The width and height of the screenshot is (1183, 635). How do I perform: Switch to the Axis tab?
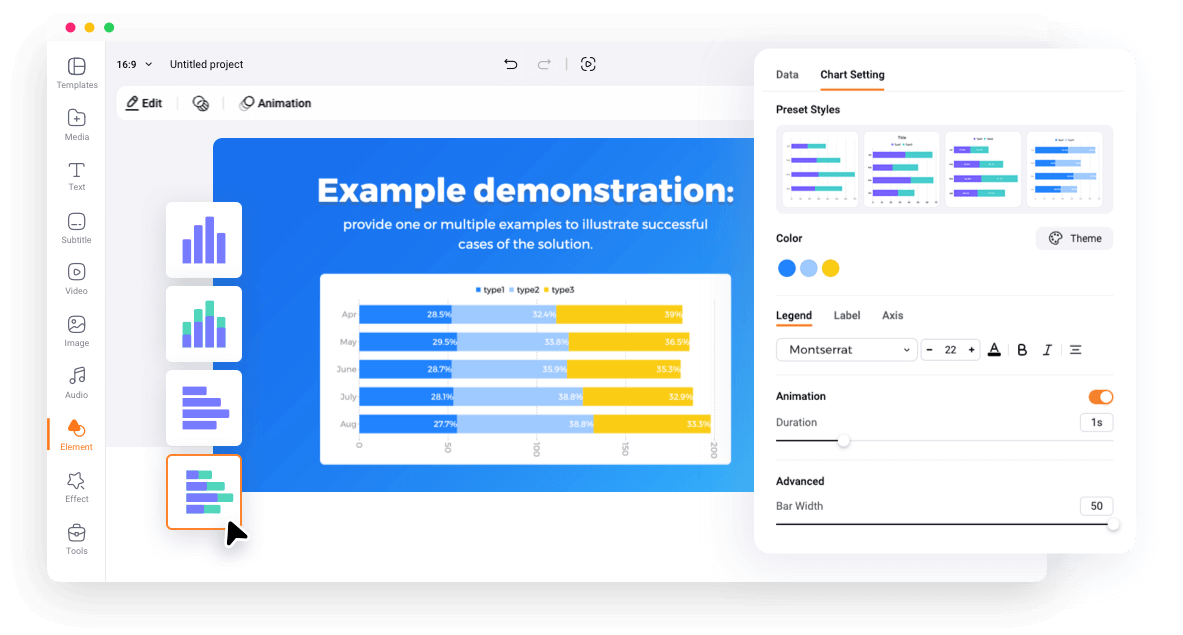(892, 316)
